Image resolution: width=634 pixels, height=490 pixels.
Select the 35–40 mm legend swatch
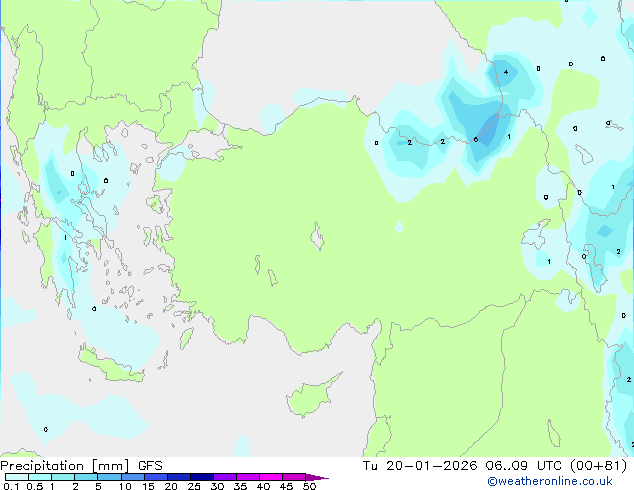pos(248,477)
